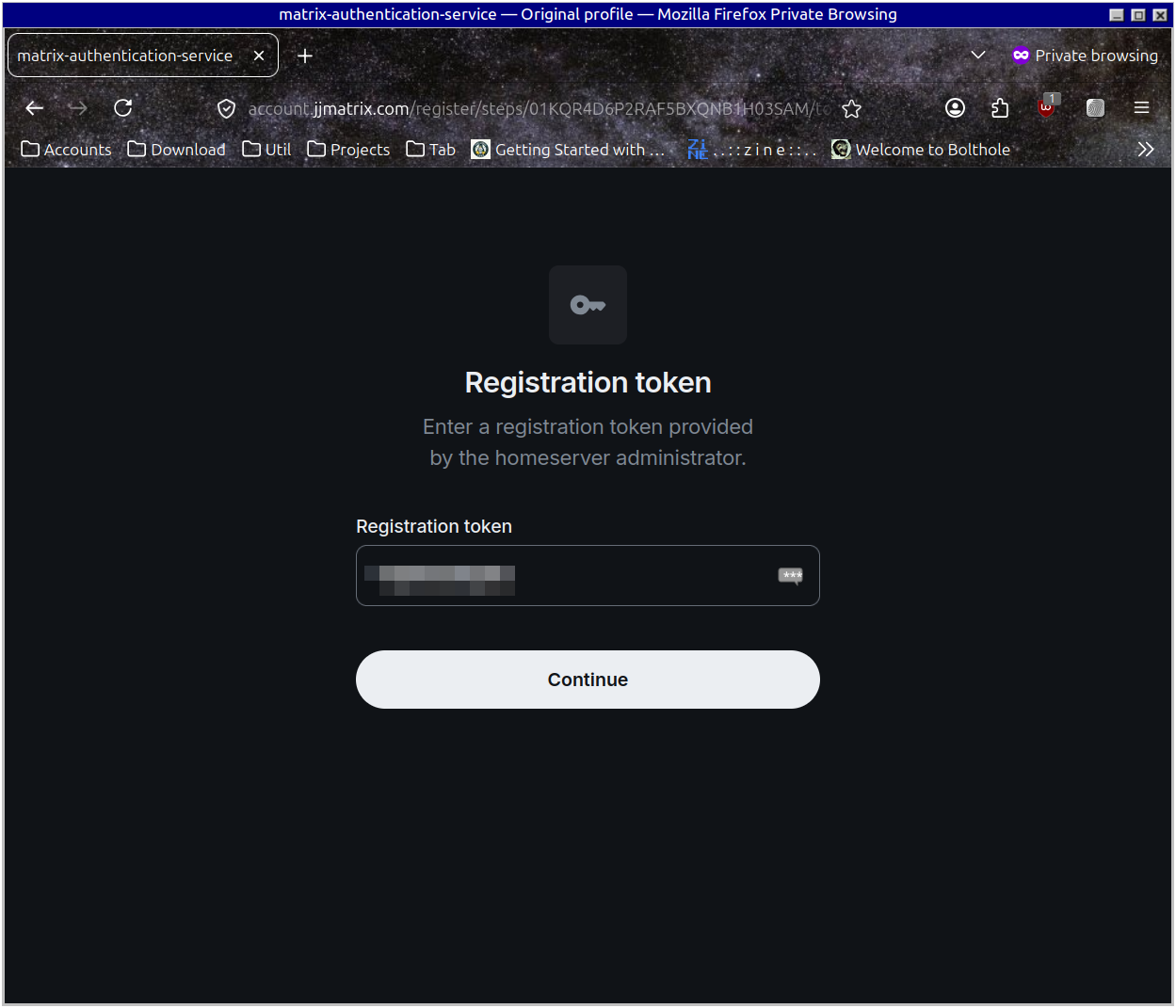The image size is (1176, 1008).
Task: Minimize the Firefox window
Action: coord(1117,15)
